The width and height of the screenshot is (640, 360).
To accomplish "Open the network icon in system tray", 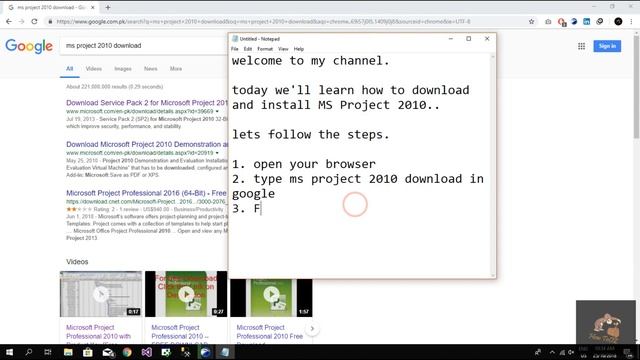I will pos(562,352).
